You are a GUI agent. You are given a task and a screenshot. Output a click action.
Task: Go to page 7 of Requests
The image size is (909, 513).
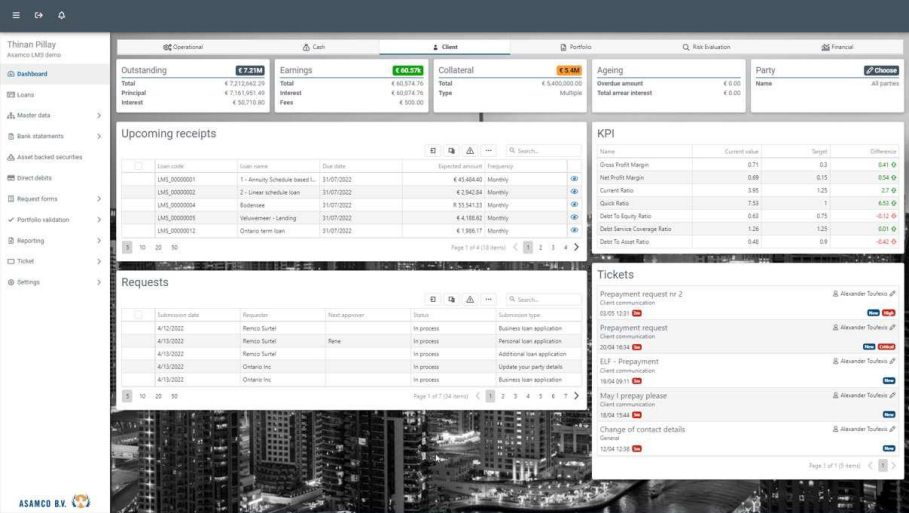pos(565,396)
